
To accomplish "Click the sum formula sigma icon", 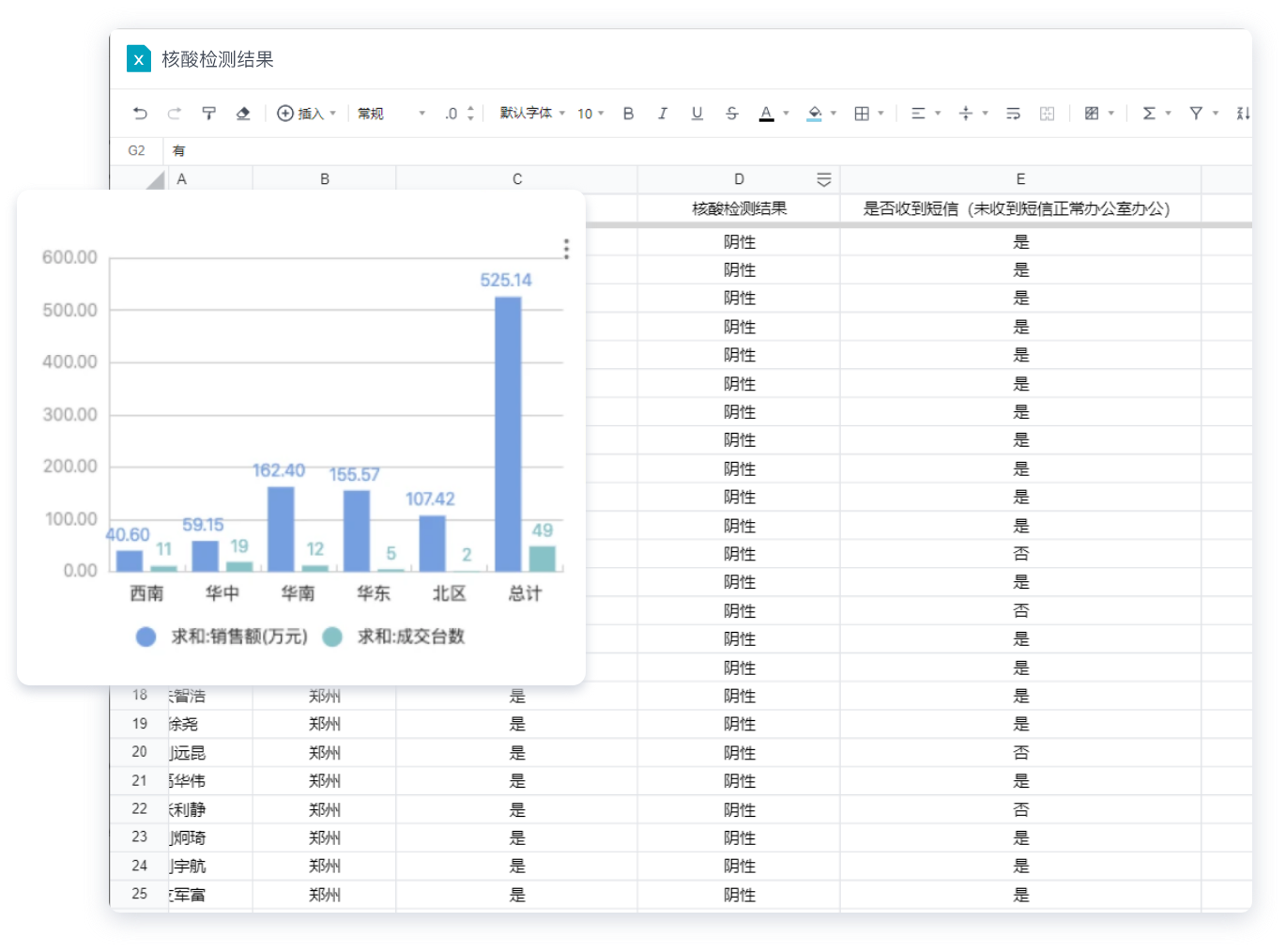I will 1149,114.
